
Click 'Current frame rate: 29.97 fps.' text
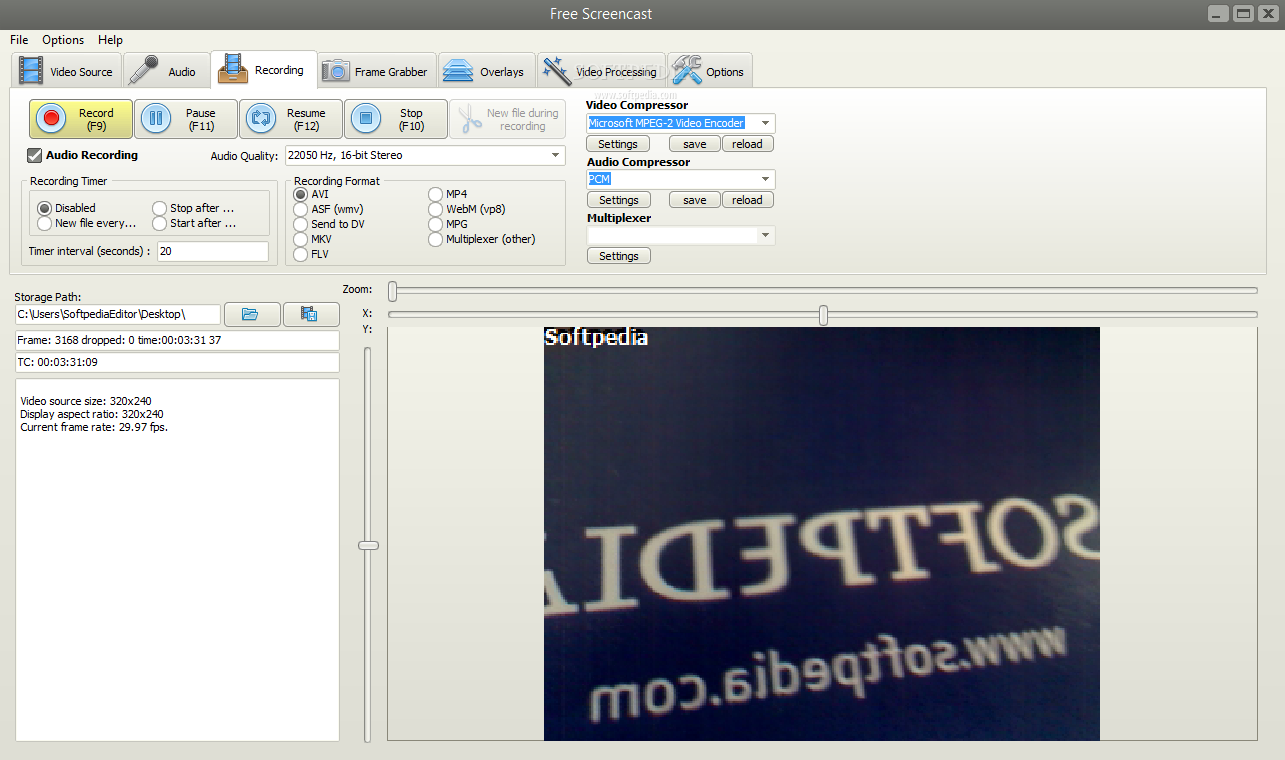tap(94, 427)
